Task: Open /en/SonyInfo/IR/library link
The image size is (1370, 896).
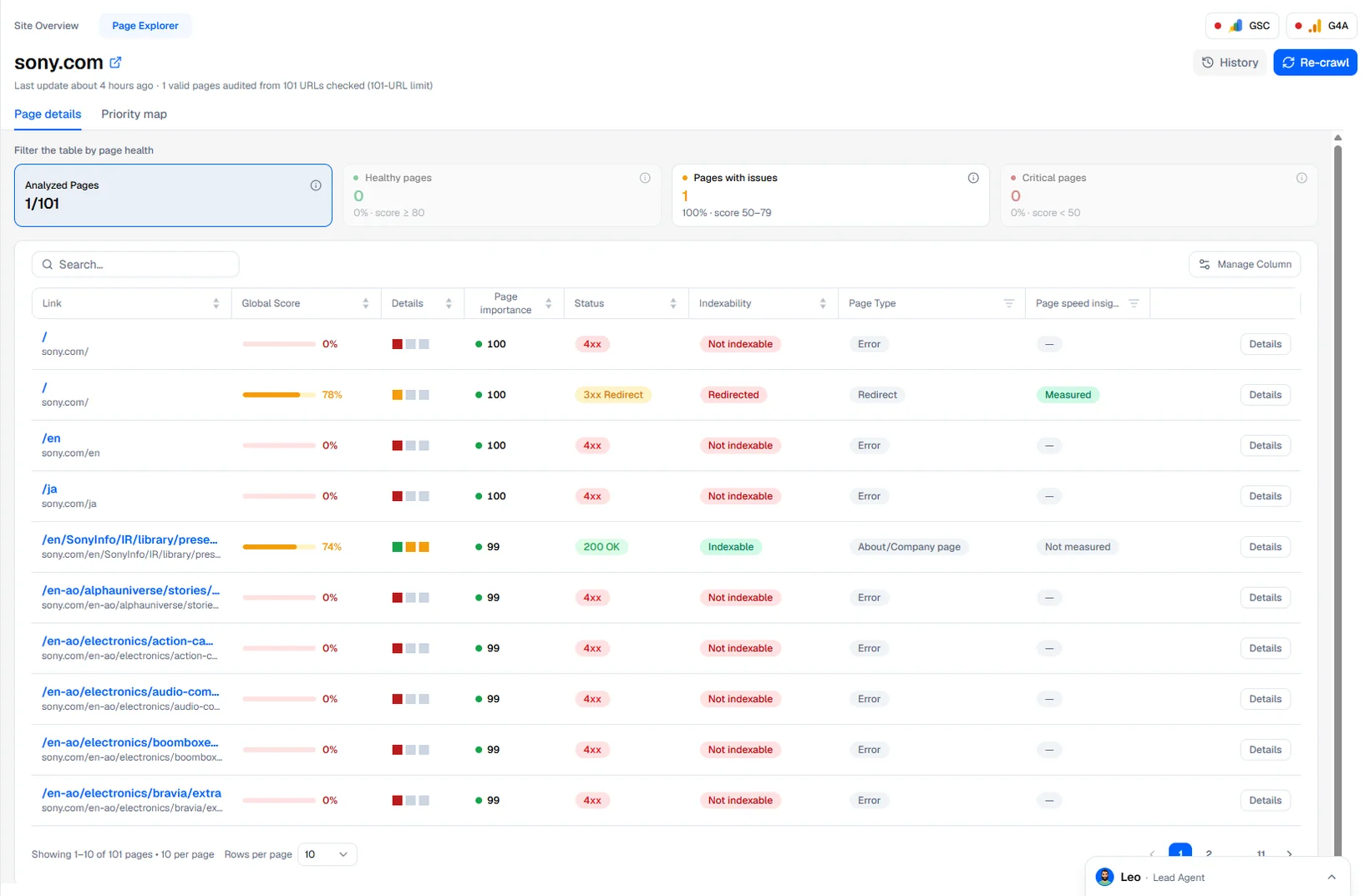Action: point(129,540)
